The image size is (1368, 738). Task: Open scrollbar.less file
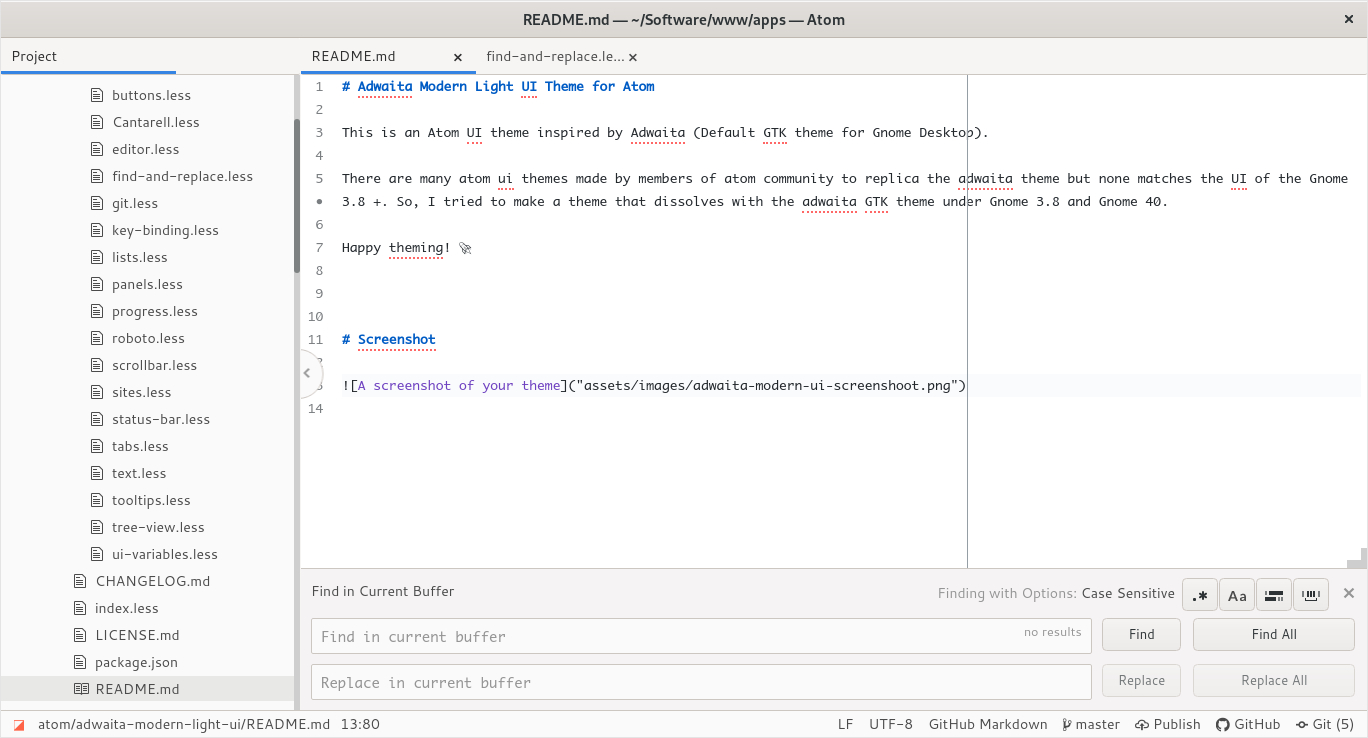coord(154,365)
